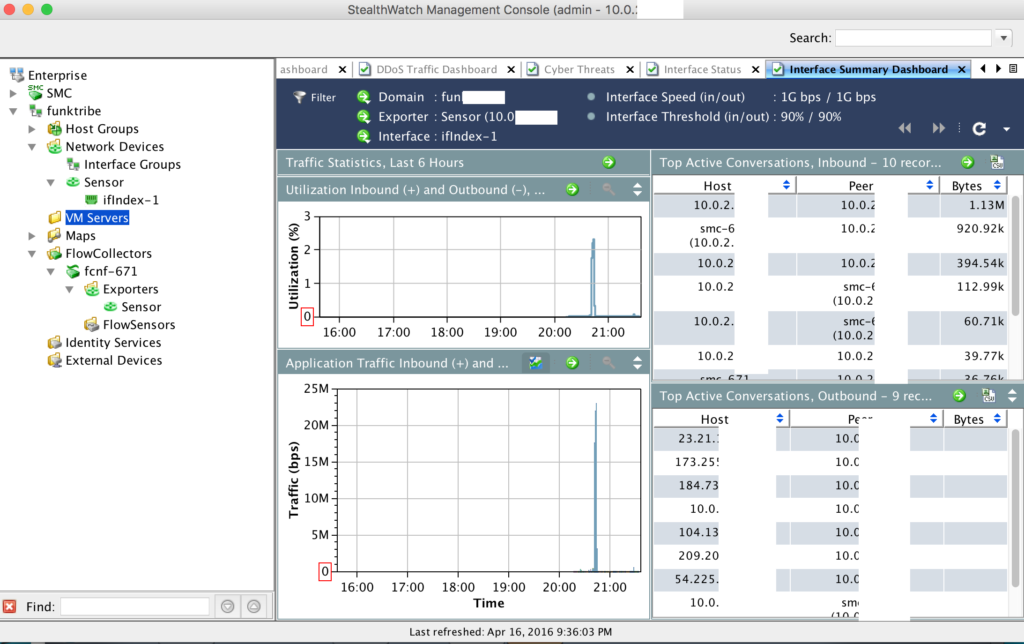Click the green arrow next to Domain
This screenshot has width=1024, height=644.
[364, 98]
